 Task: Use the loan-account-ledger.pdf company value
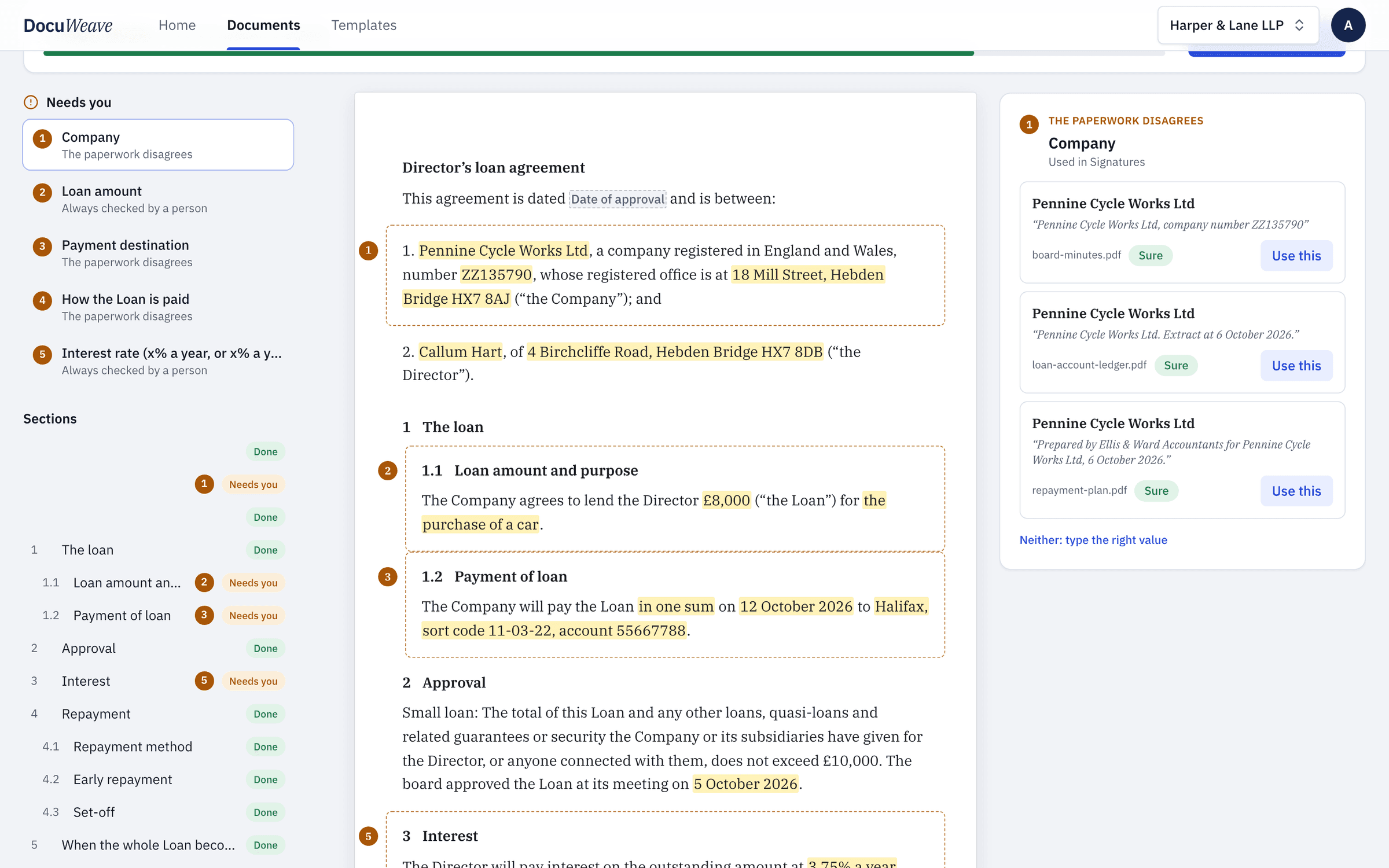pos(1296,365)
